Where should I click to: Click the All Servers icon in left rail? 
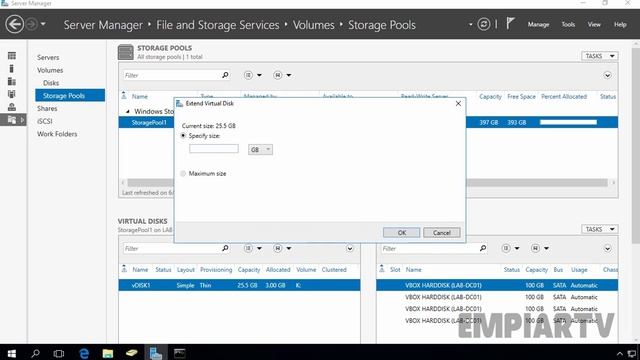[12, 81]
